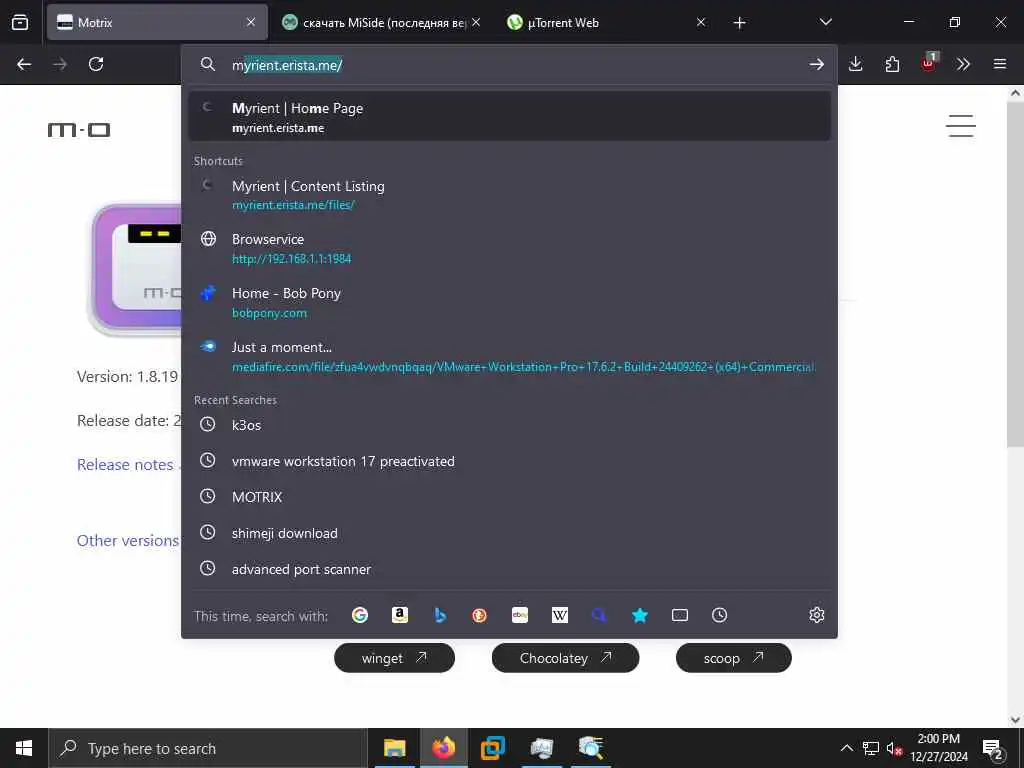Search this time with DuckDuckGo
This screenshot has height=768, width=1024.
pyautogui.click(x=479, y=615)
